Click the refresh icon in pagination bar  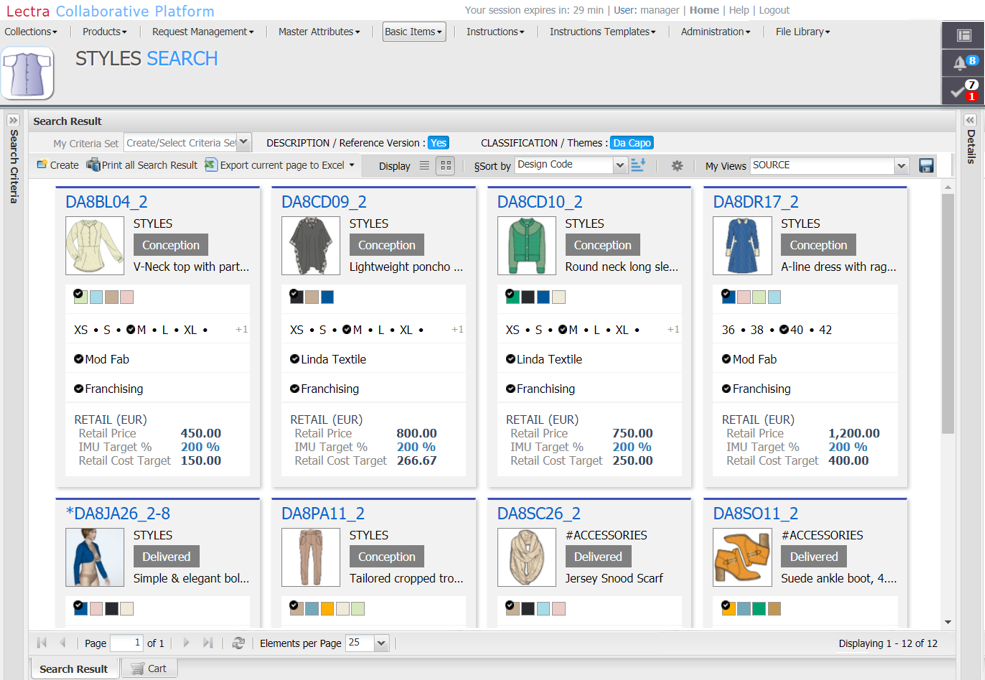tap(238, 643)
